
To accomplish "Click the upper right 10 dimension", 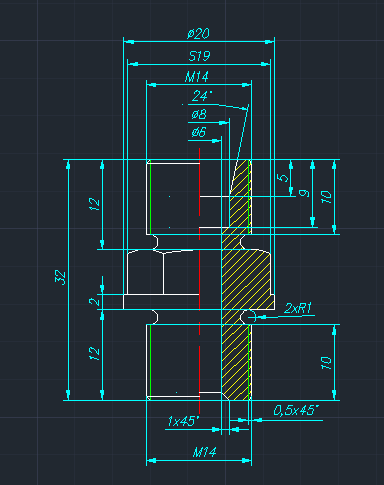I will (x=326, y=197).
